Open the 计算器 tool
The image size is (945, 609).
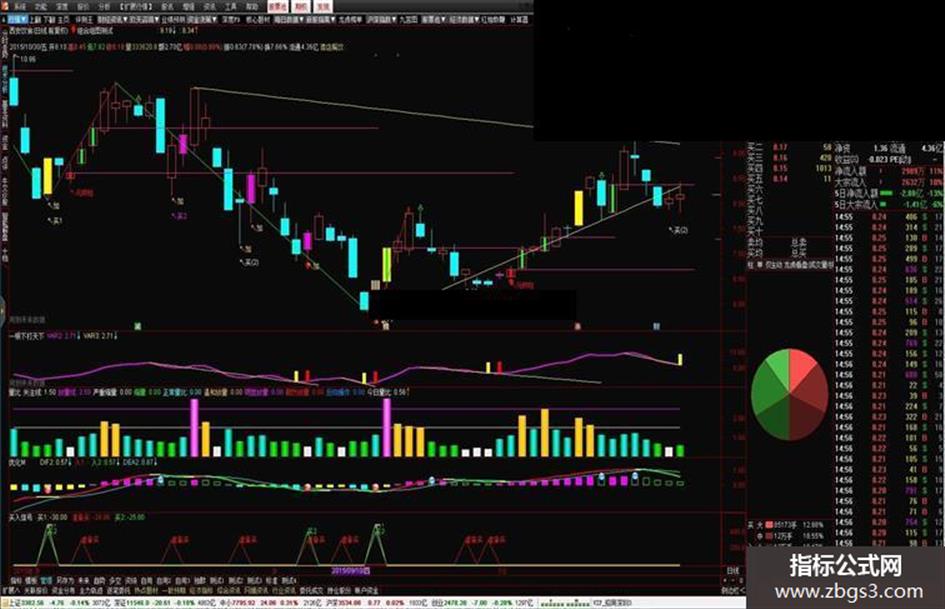click(519, 19)
